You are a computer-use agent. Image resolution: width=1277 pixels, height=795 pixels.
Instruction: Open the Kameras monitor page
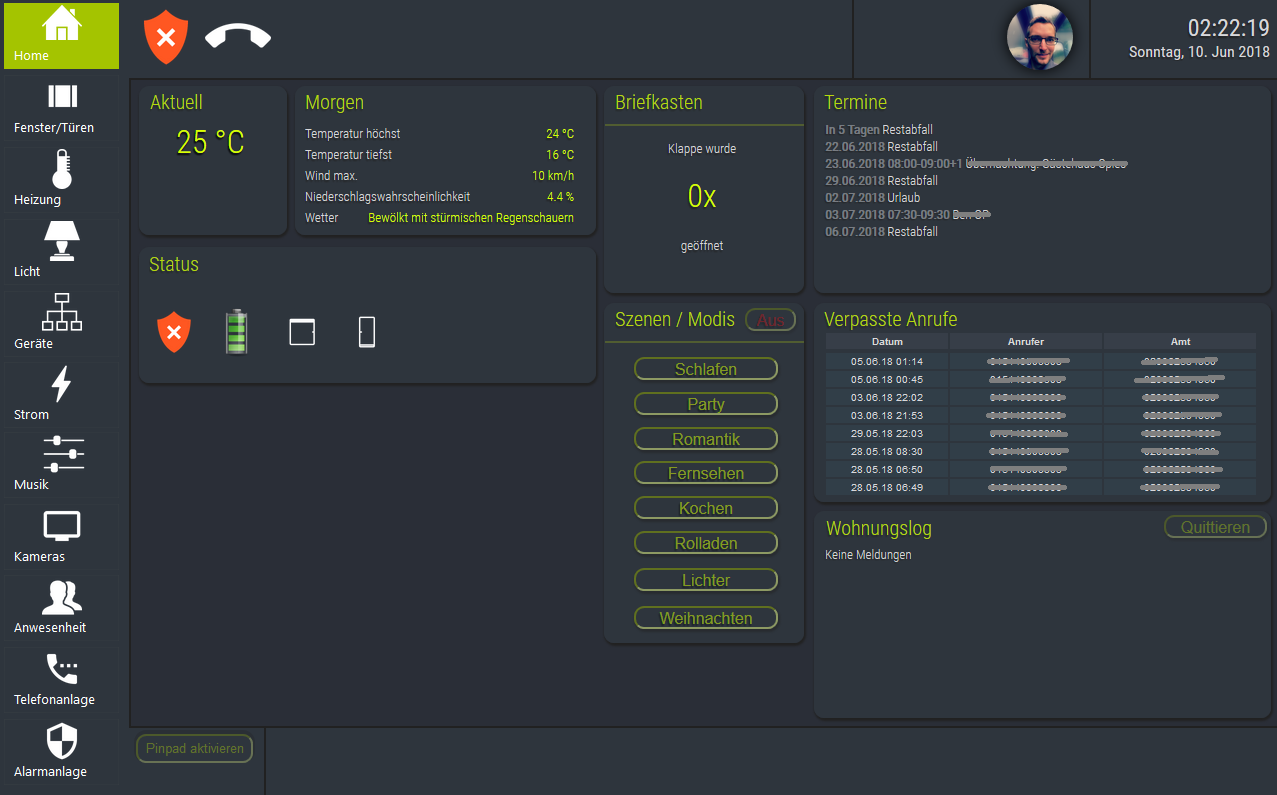coord(61,537)
